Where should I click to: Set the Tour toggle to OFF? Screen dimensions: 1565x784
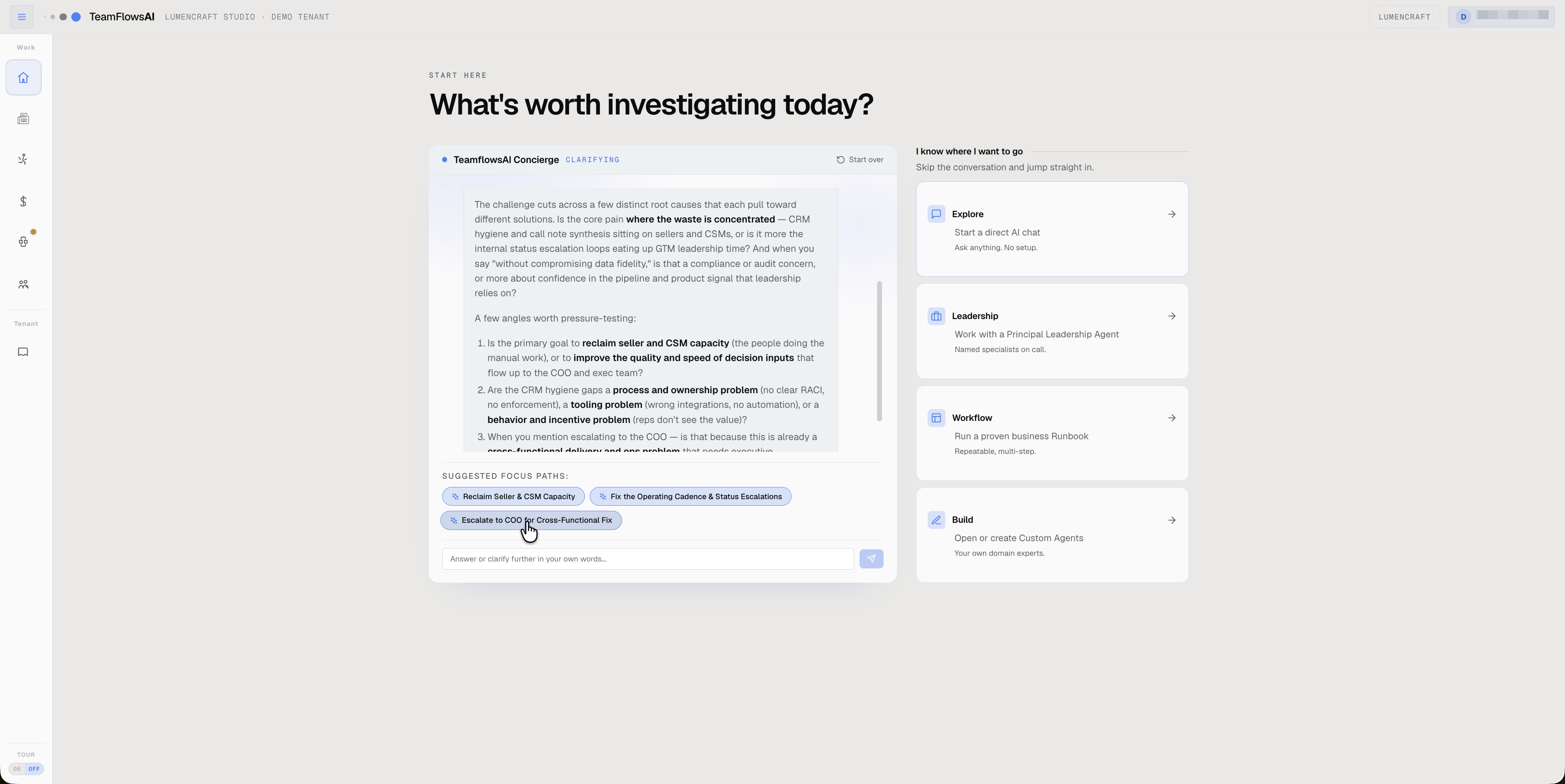tap(34, 769)
